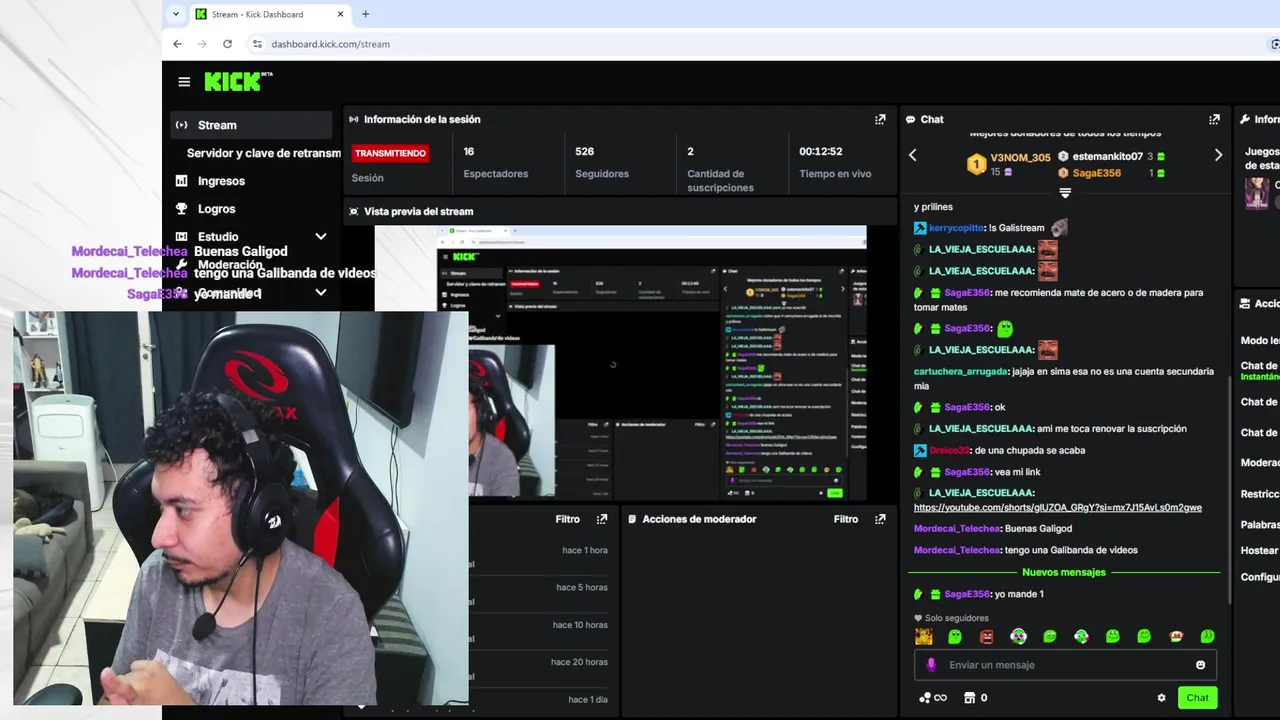Click the green Chat send button
Screen dimensions: 1280x720
pyautogui.click(x=1197, y=698)
